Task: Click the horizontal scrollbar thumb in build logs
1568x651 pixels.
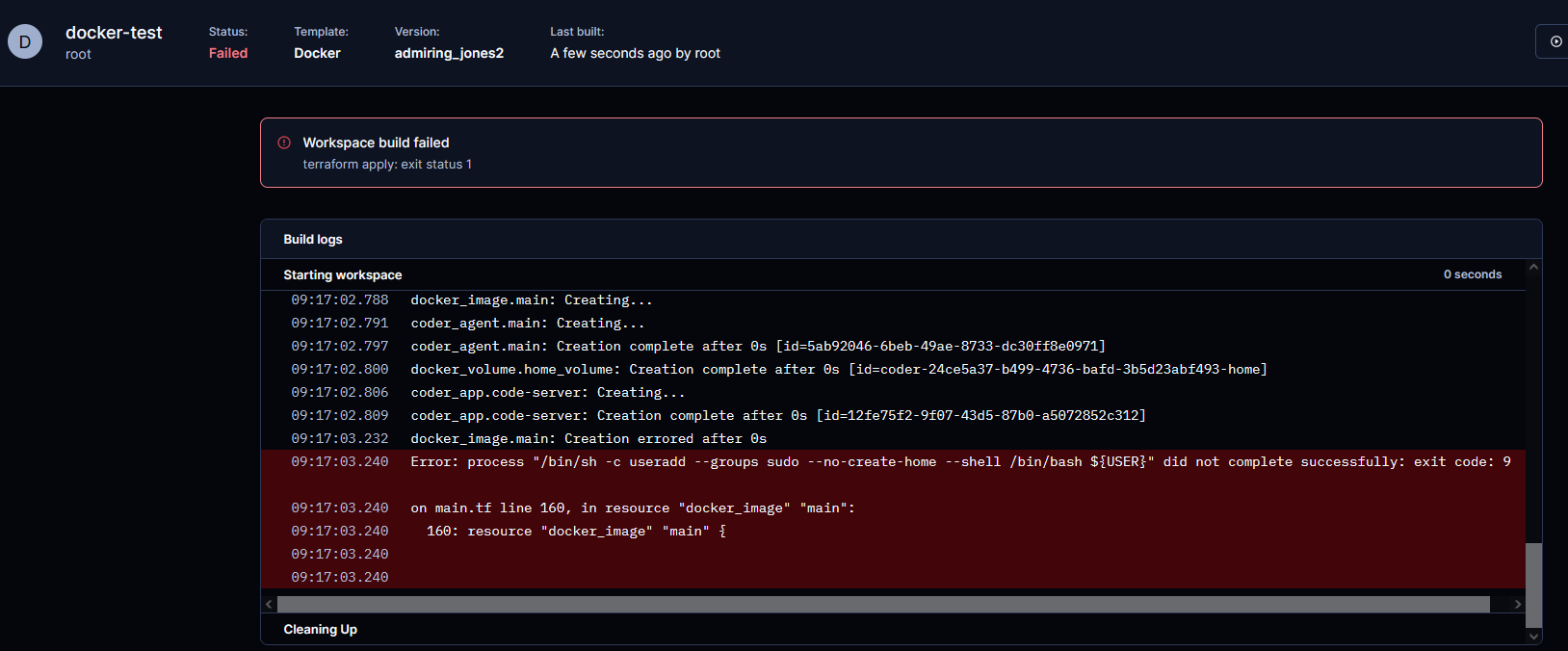Action: tap(883, 604)
